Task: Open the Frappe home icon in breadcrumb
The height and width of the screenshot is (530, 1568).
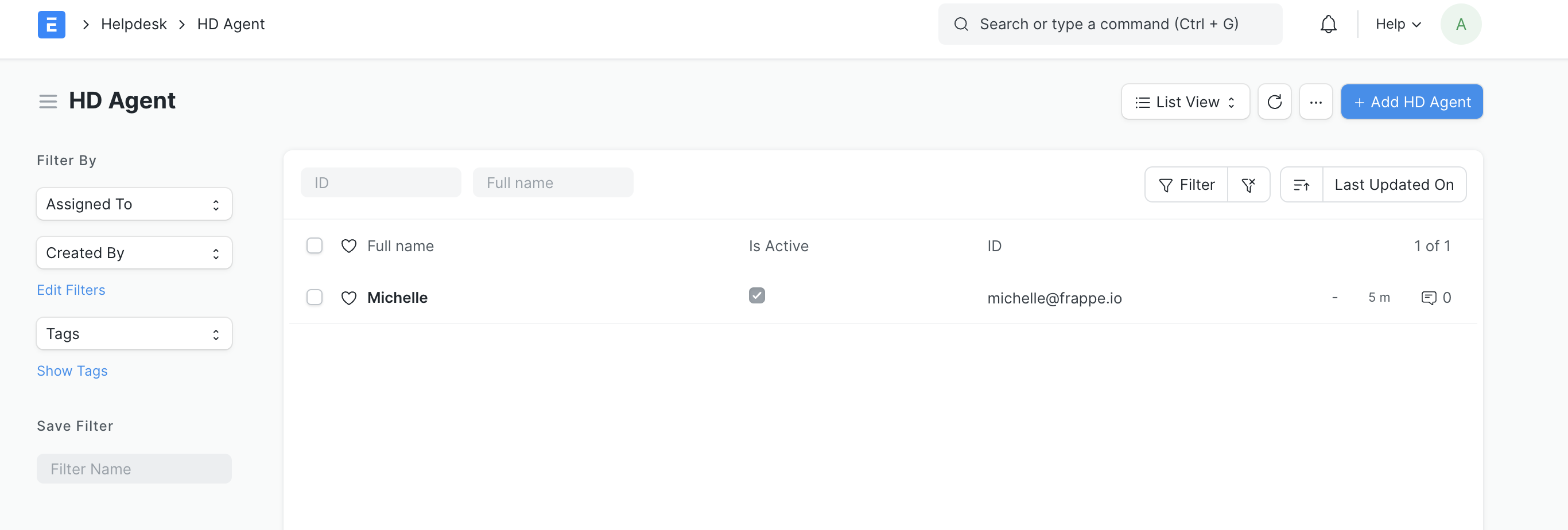Action: 51,24
